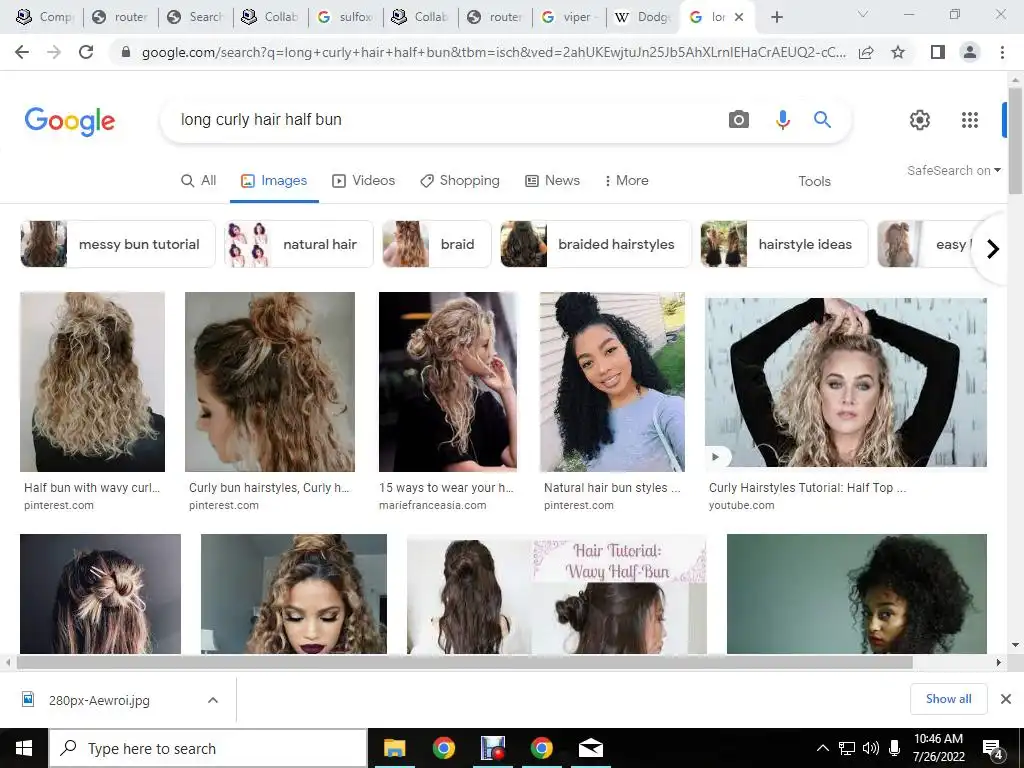Screen dimensions: 1024x768
Task: Select the braid suggestion chip
Action: [437, 244]
